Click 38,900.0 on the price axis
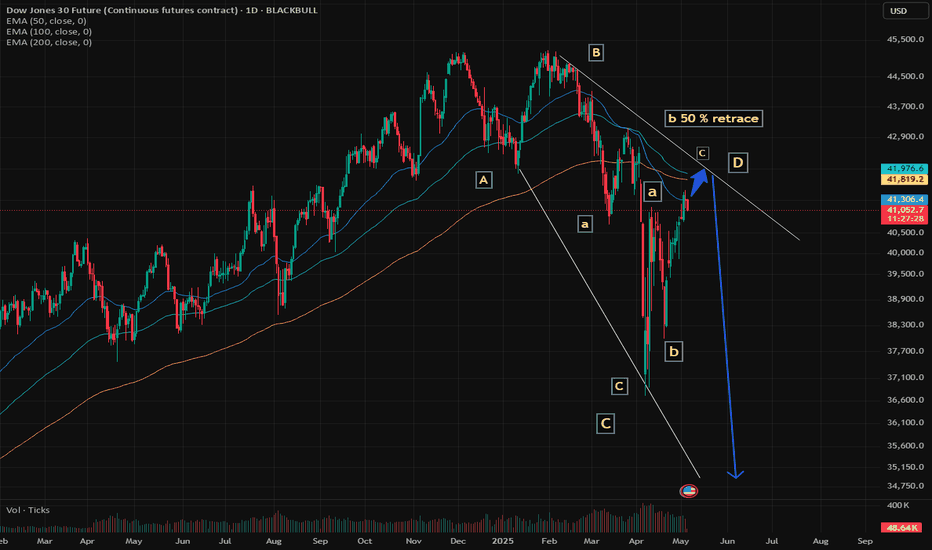 click(x=905, y=299)
